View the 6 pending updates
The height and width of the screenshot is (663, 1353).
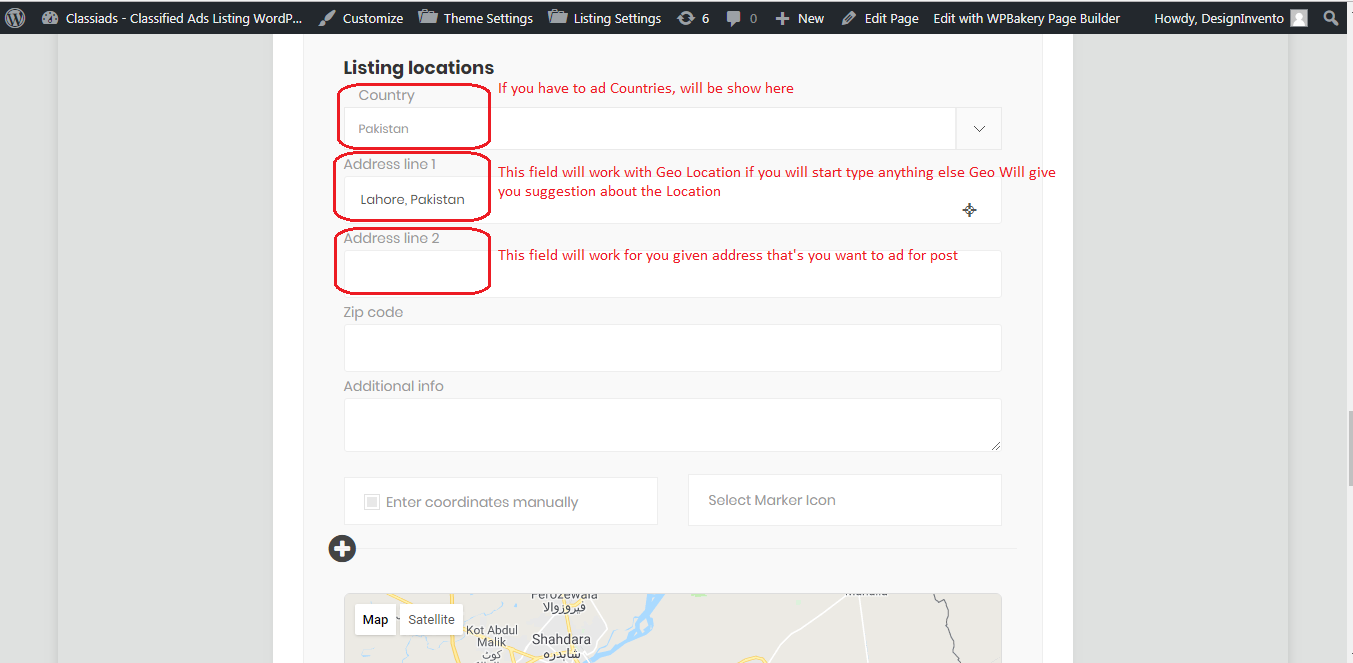pos(693,18)
